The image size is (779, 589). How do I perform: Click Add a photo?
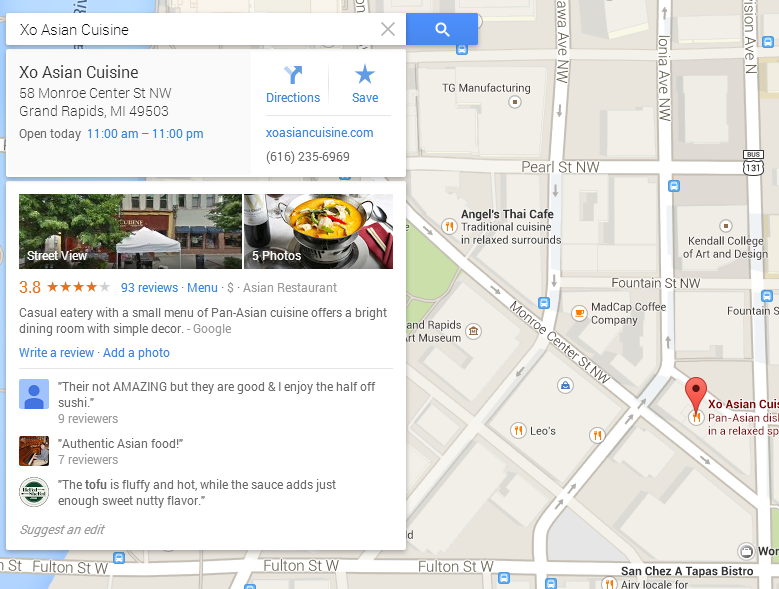click(136, 353)
